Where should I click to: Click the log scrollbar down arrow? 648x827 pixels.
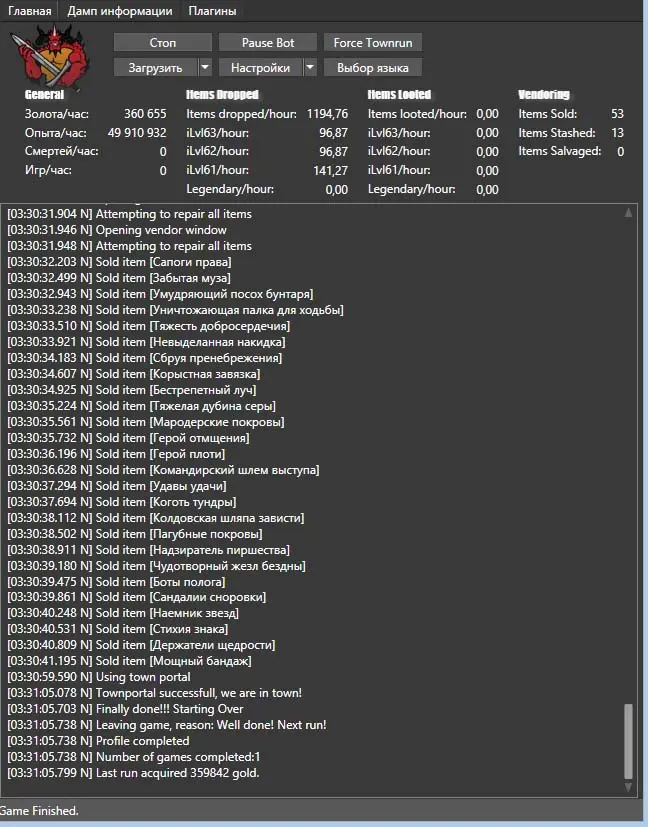tap(628, 789)
